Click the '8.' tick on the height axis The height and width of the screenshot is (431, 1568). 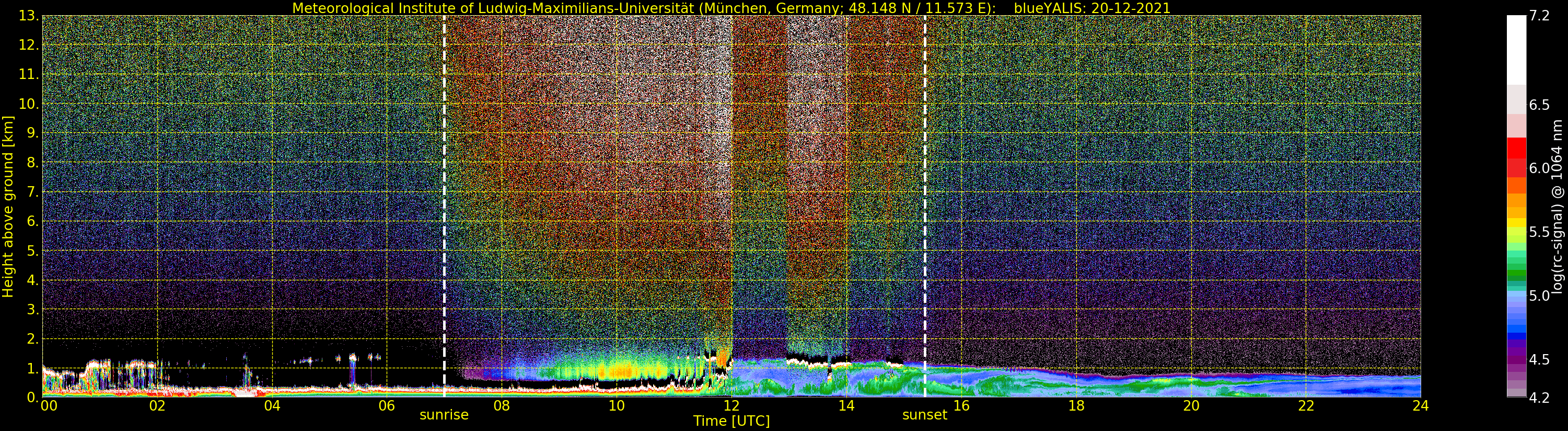33,163
